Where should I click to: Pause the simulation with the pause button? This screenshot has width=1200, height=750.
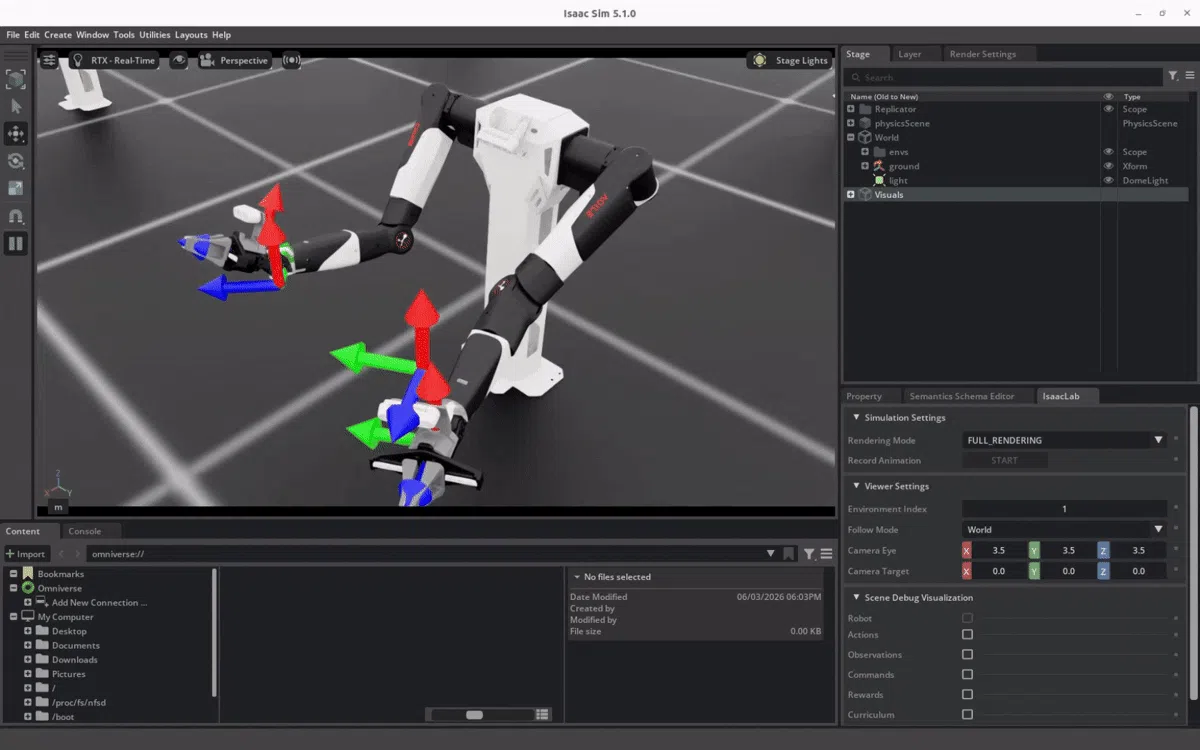click(16, 243)
